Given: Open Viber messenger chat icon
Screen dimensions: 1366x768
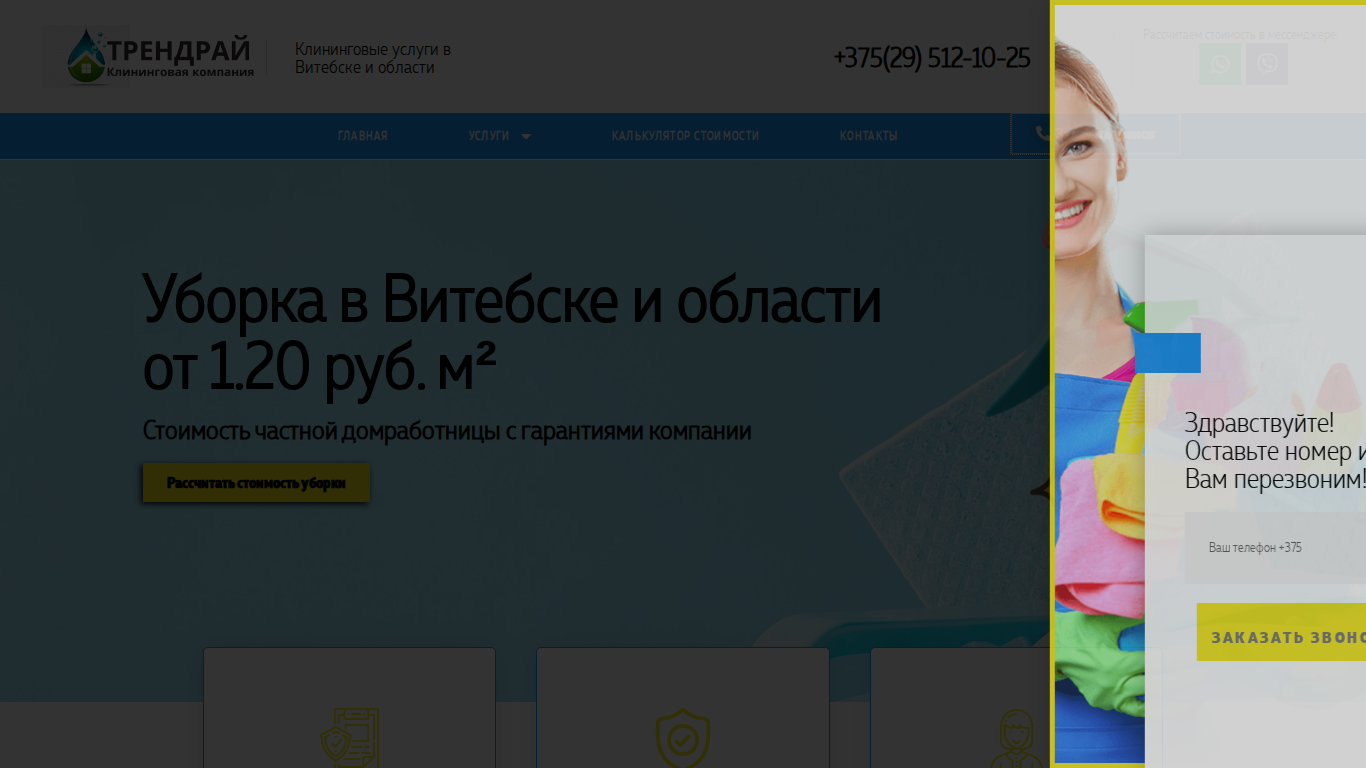Looking at the screenshot, I should tap(1267, 64).
